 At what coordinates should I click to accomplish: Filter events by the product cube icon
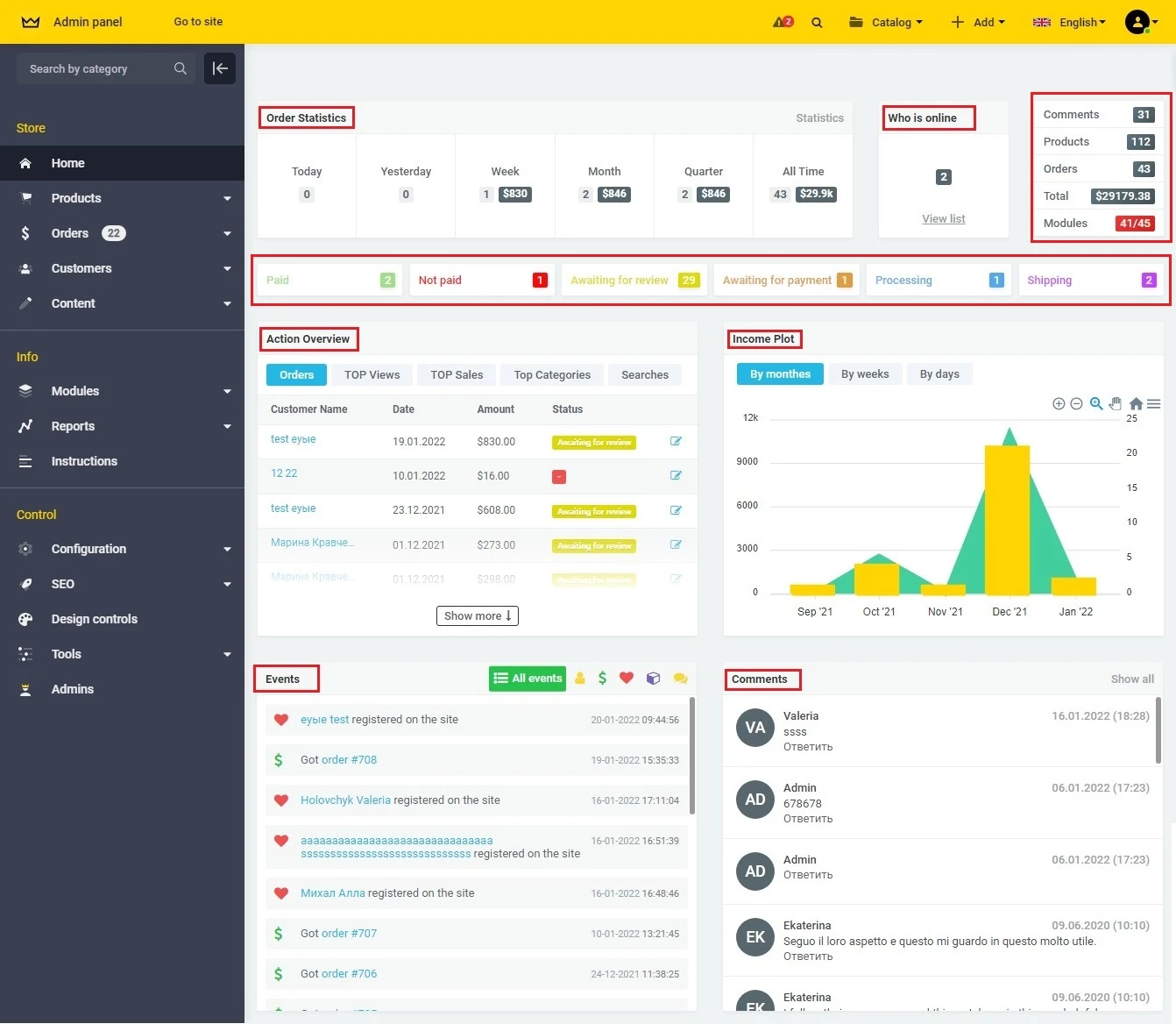(653, 678)
